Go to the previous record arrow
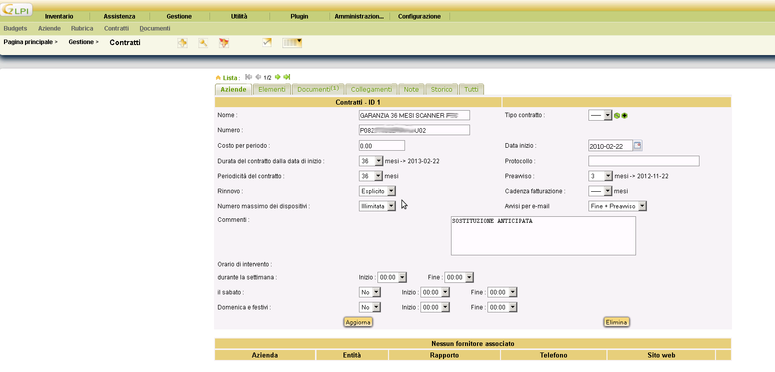The width and height of the screenshot is (775, 372). [258, 77]
